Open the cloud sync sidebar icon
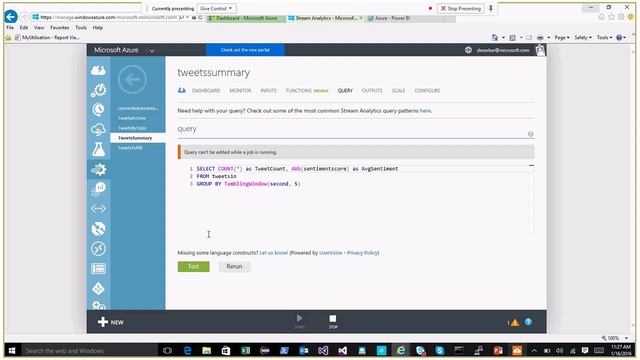Viewport: 640px width, 360px height. pos(98,130)
